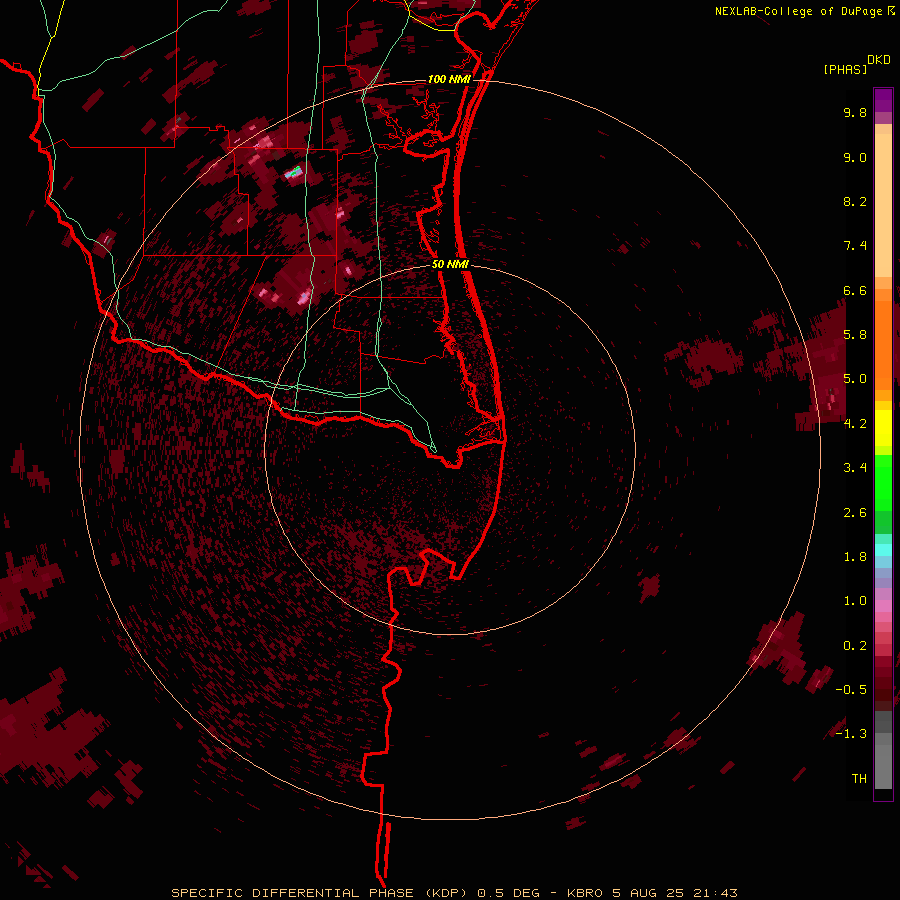Click the light peach band of the color bar
The width and height of the screenshot is (900, 900).
[883, 205]
